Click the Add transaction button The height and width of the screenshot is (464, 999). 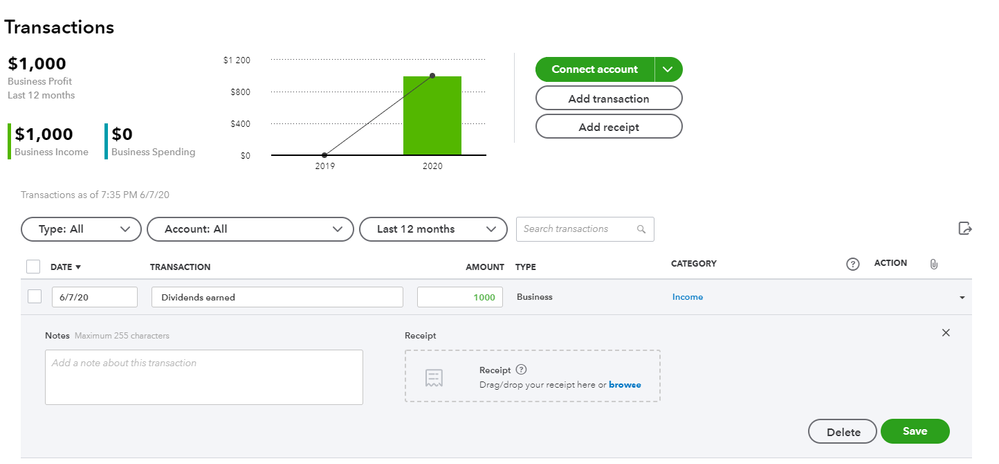[609, 98]
